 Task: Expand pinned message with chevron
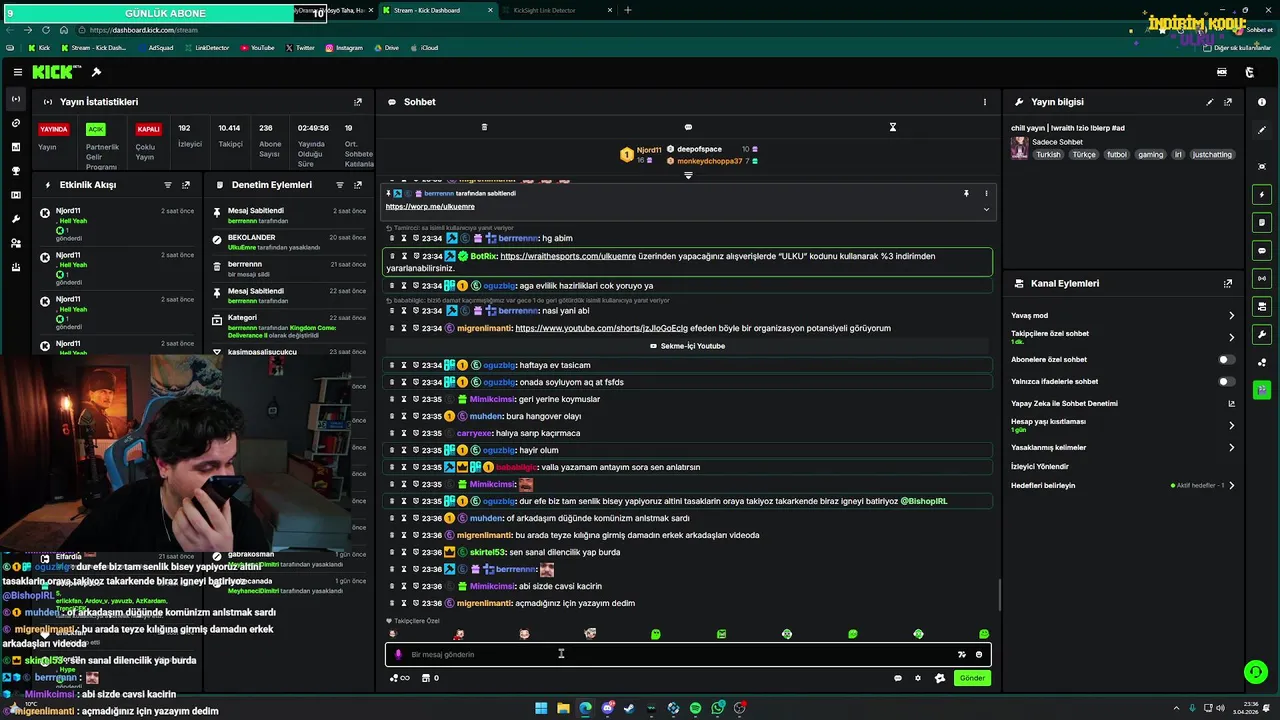986,209
